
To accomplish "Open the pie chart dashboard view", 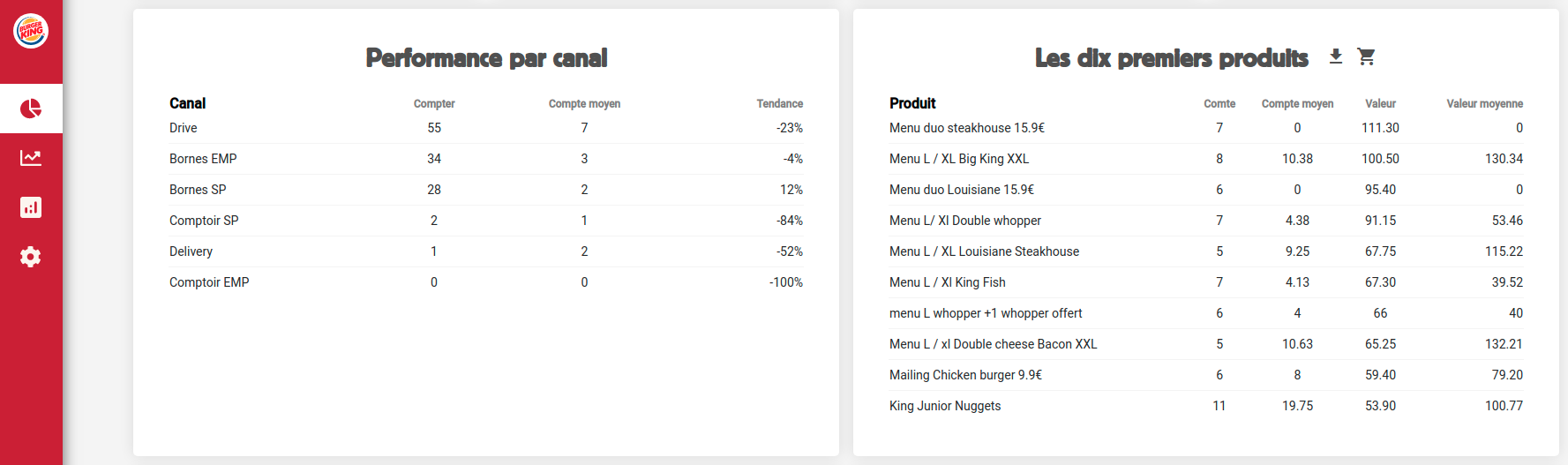I will (31, 109).
